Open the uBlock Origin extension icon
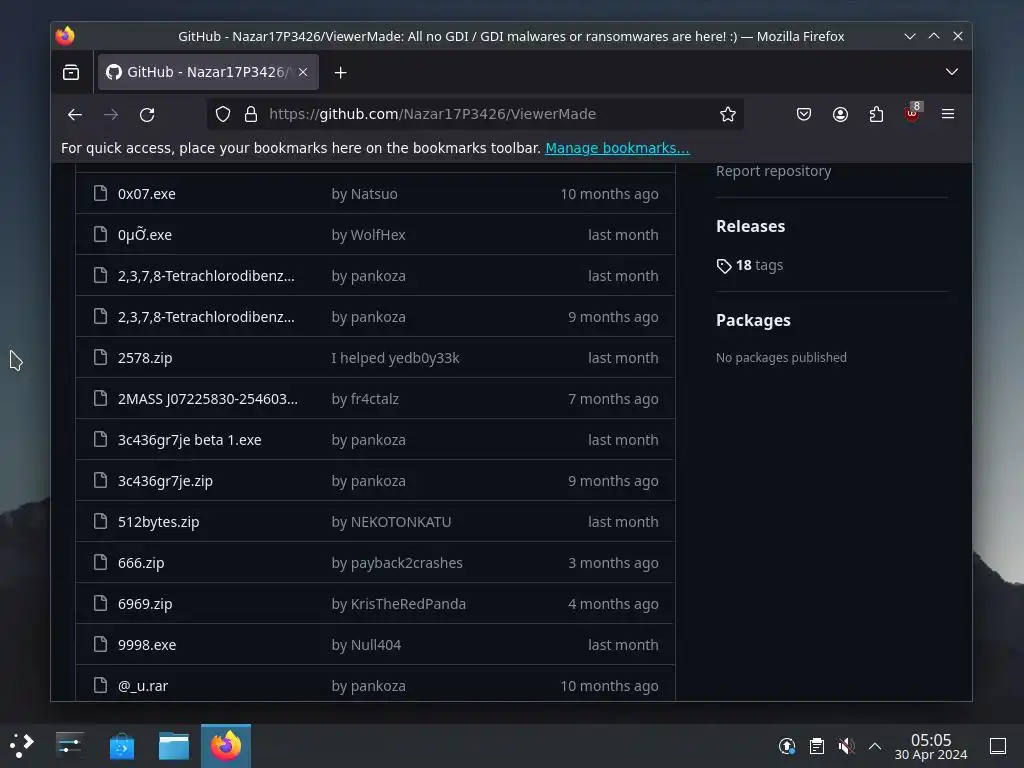The height and width of the screenshot is (768, 1024). (x=912, y=114)
